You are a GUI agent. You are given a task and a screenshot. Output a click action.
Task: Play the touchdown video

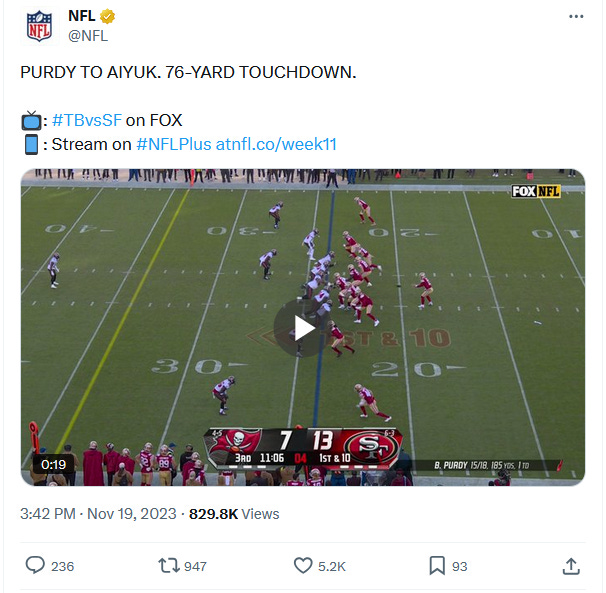(x=302, y=328)
